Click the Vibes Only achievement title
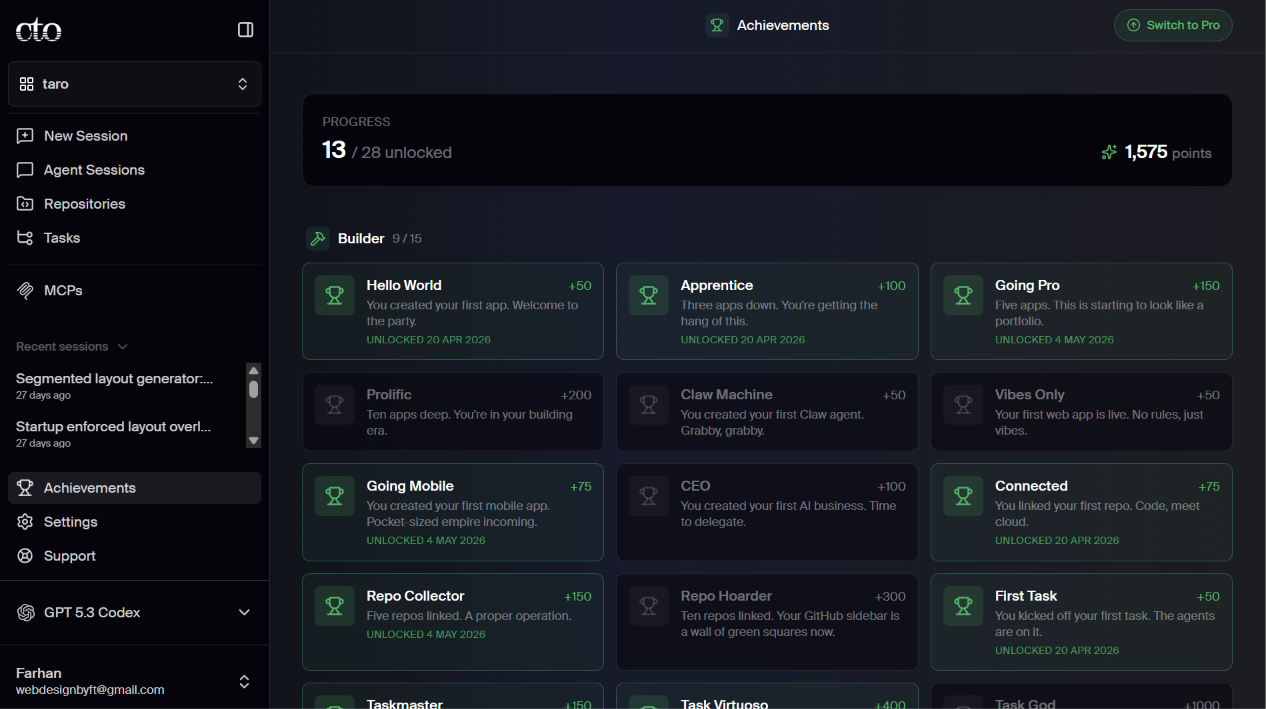This screenshot has width=1266, height=709. pos(1030,394)
